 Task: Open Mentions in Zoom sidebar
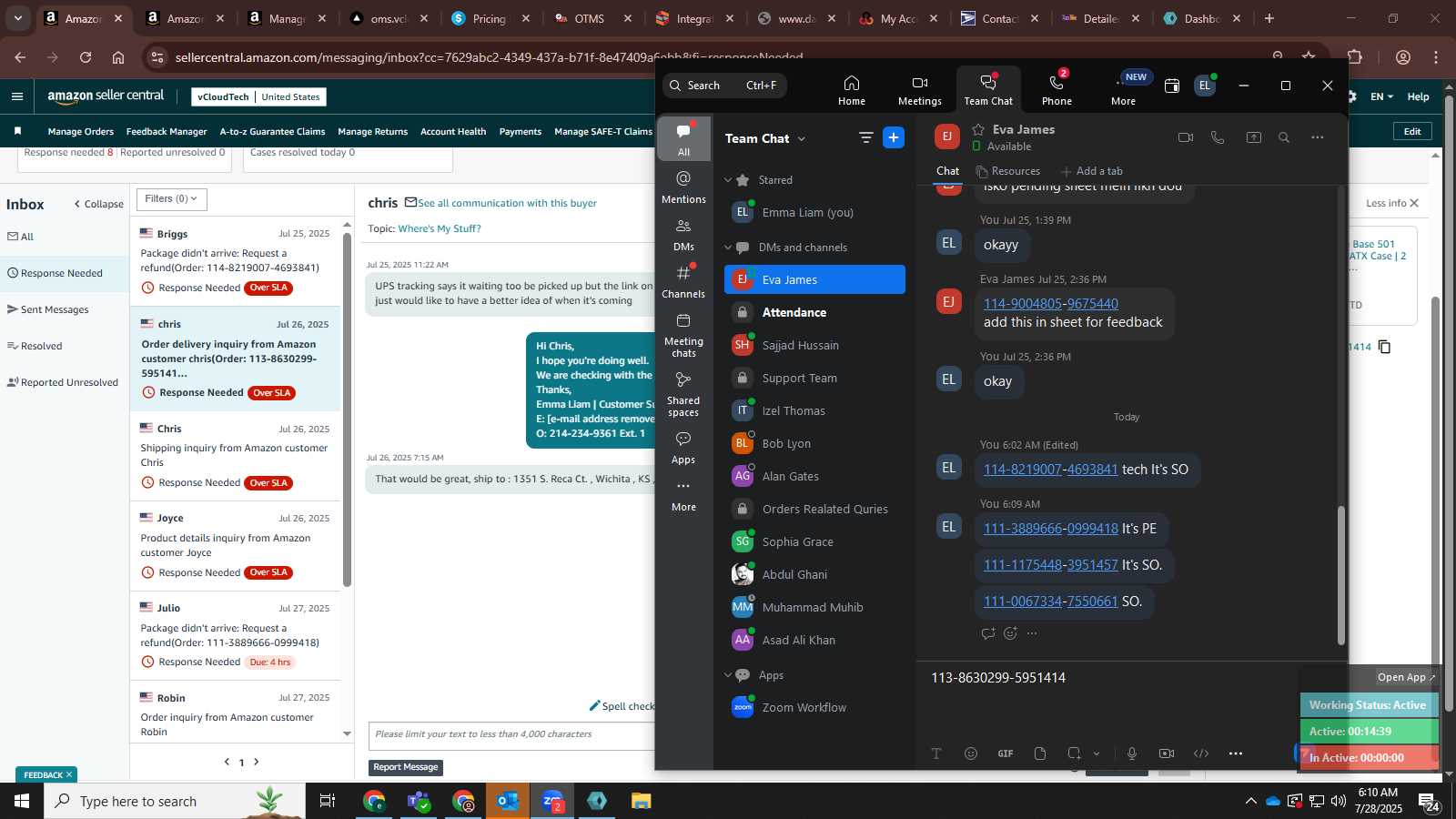[683, 187]
